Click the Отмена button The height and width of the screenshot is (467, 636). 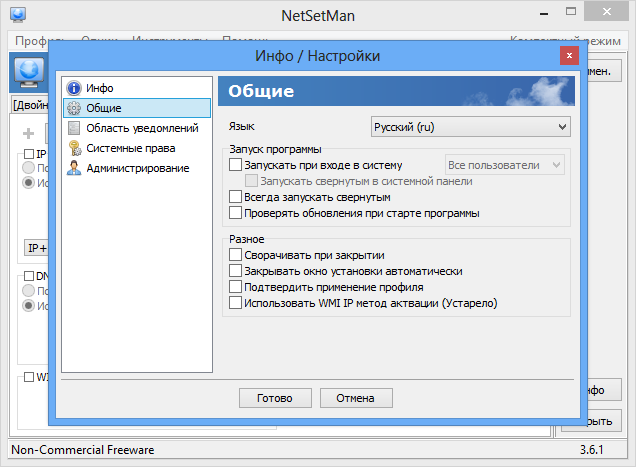(356, 398)
